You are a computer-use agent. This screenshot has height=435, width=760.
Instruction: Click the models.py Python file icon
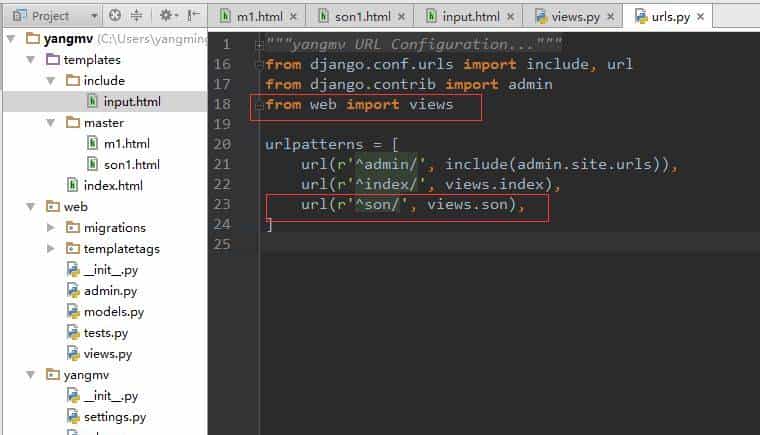click(x=73, y=311)
